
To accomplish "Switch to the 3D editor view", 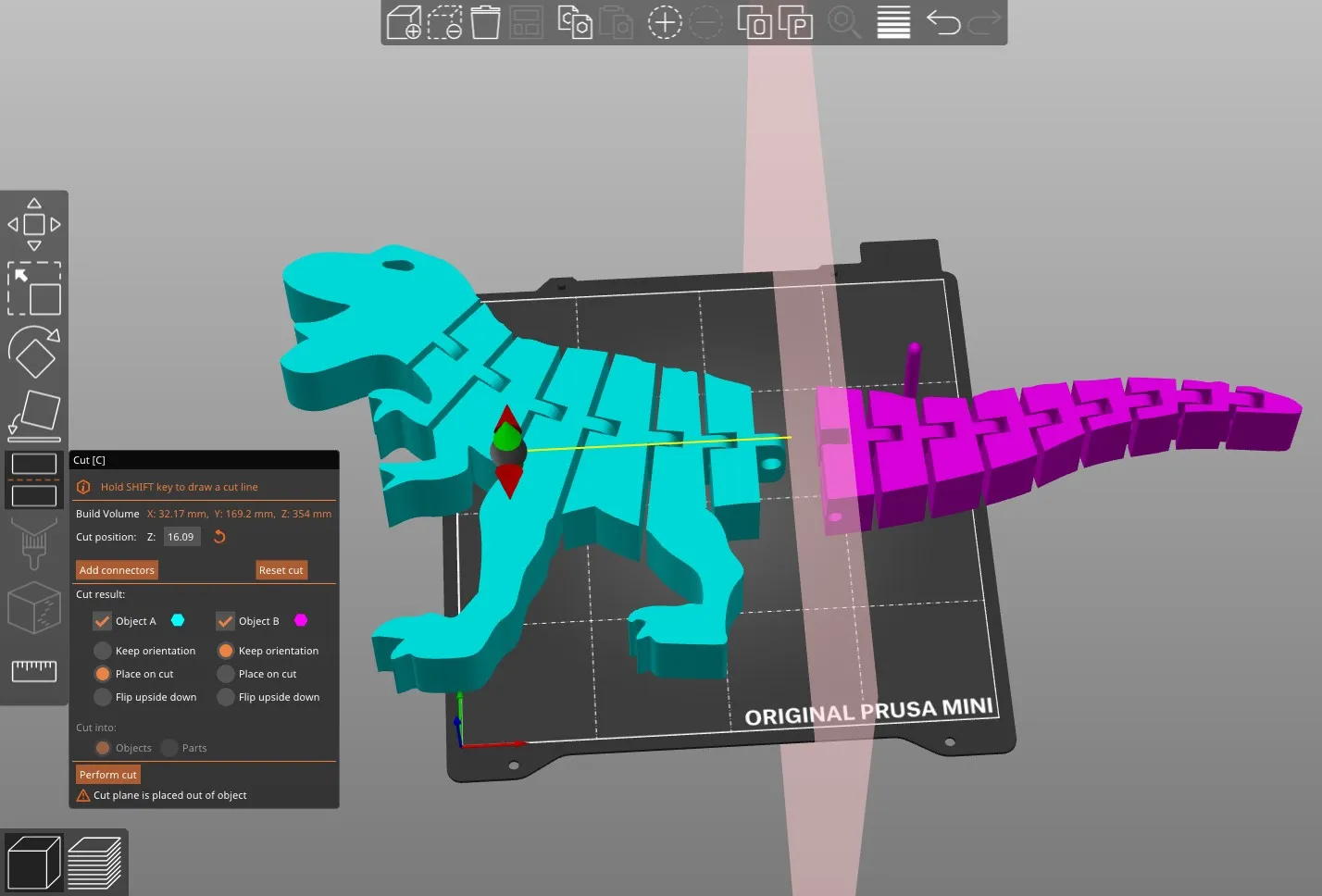I will click(x=34, y=861).
